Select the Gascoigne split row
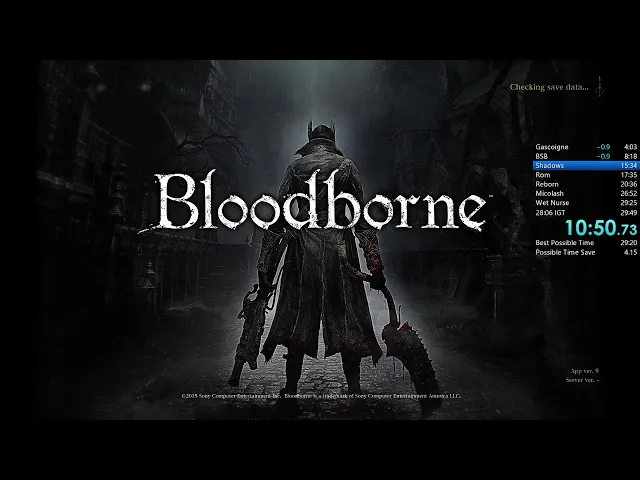Image resolution: width=640 pixels, height=480 pixels. [x=586, y=147]
